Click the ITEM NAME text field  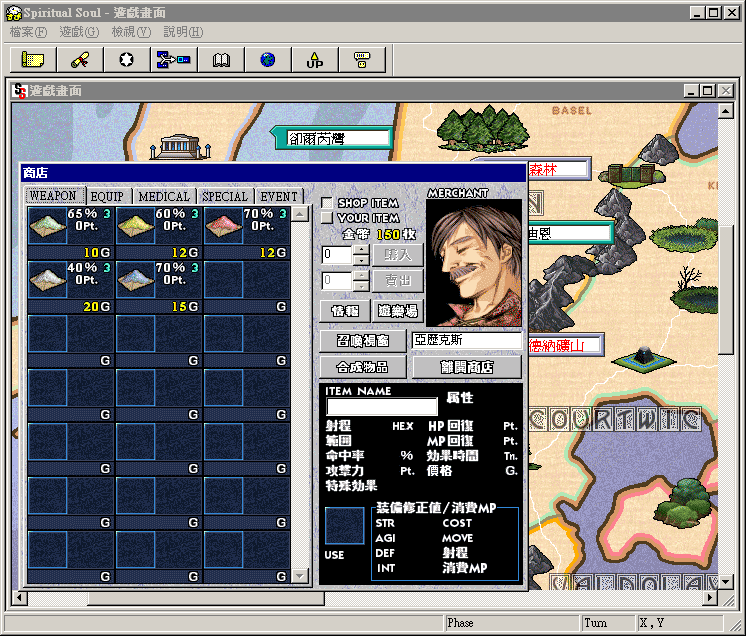382,407
